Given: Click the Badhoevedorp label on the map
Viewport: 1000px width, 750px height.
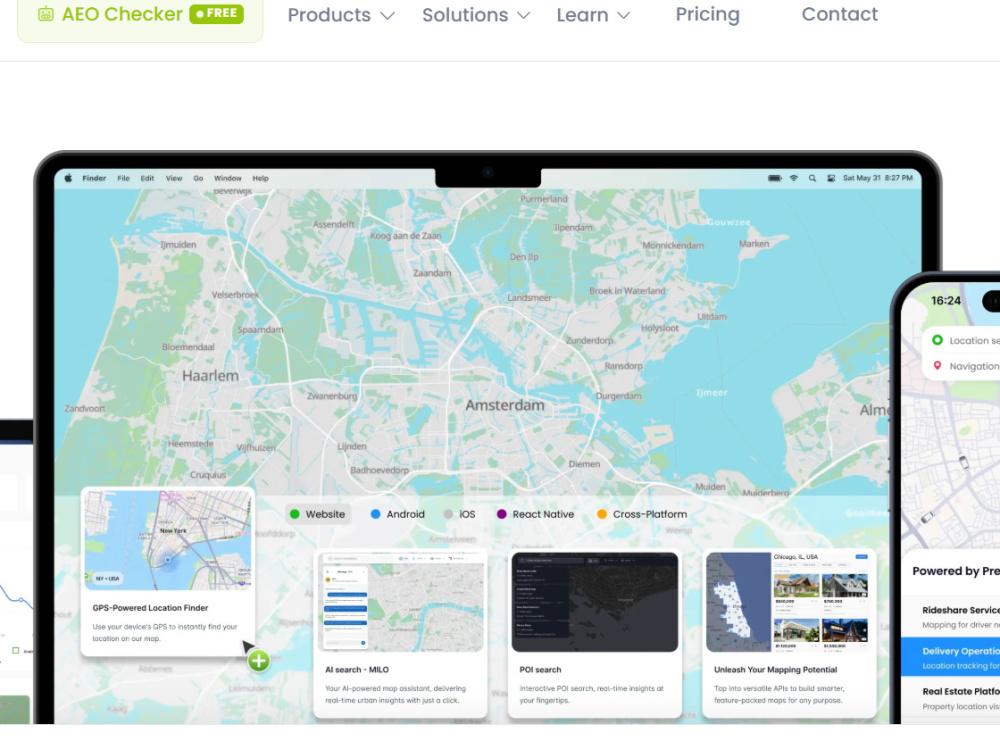Looking at the screenshot, I should 379,470.
